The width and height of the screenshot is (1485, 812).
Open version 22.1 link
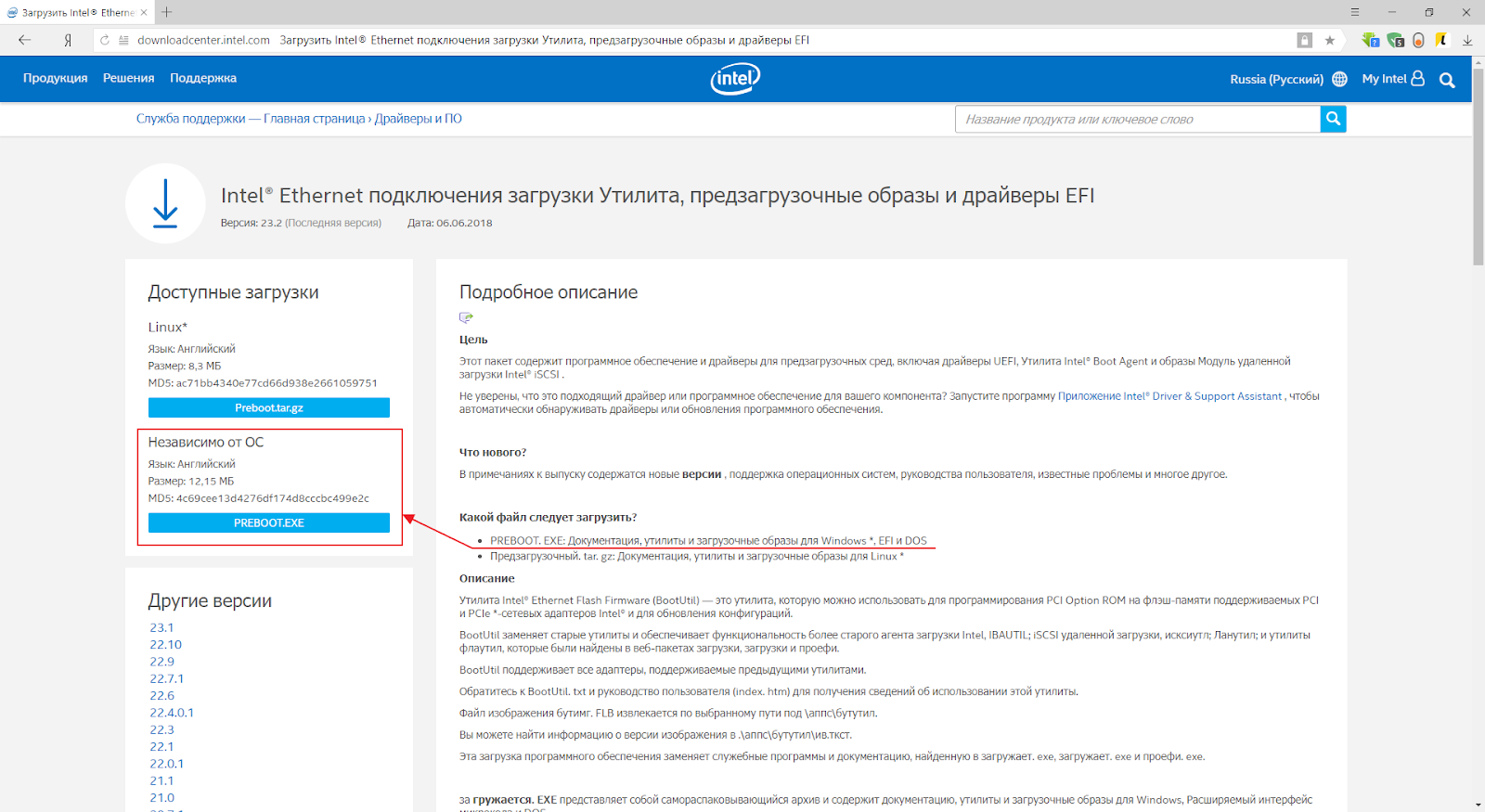[161, 746]
